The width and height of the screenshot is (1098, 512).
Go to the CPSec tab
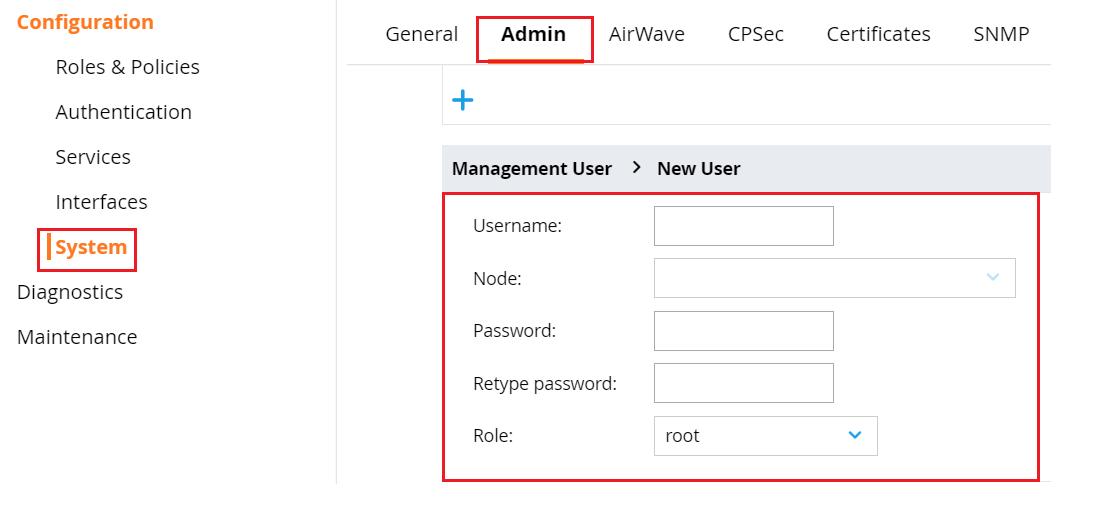coord(756,34)
